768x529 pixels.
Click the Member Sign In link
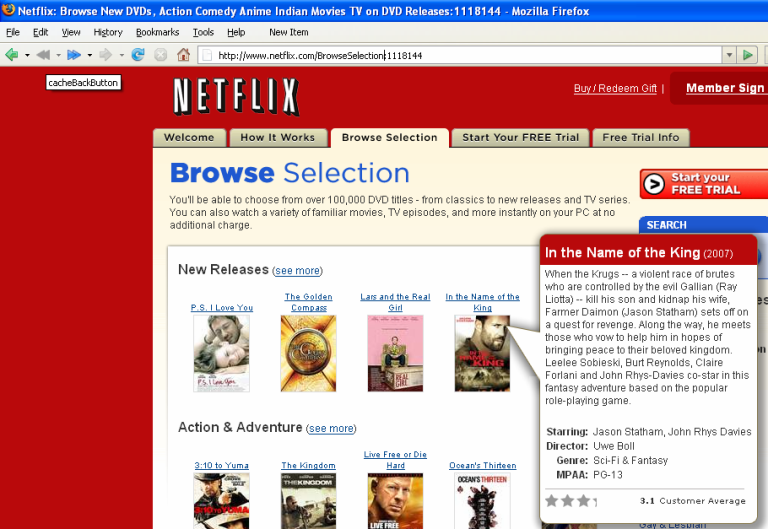(x=726, y=88)
